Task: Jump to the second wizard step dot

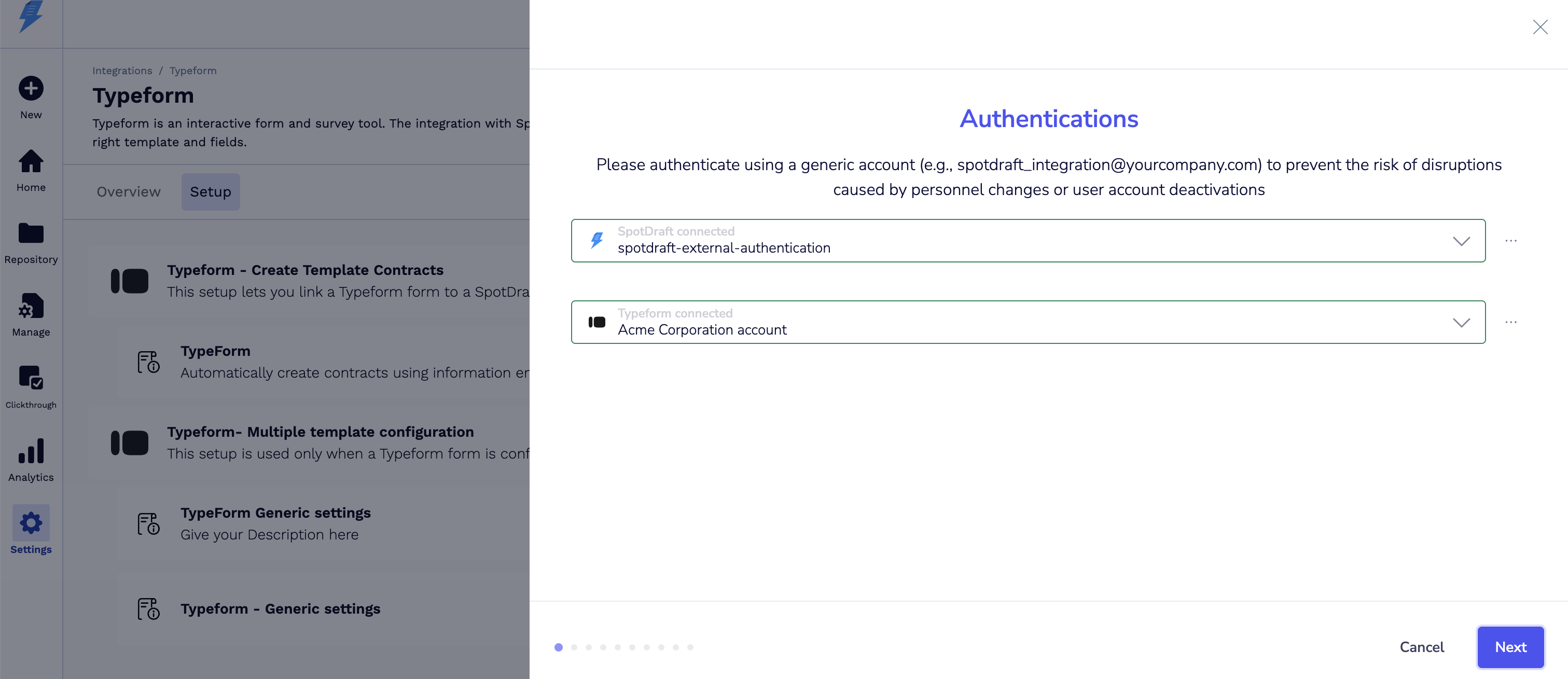Action: click(573, 647)
